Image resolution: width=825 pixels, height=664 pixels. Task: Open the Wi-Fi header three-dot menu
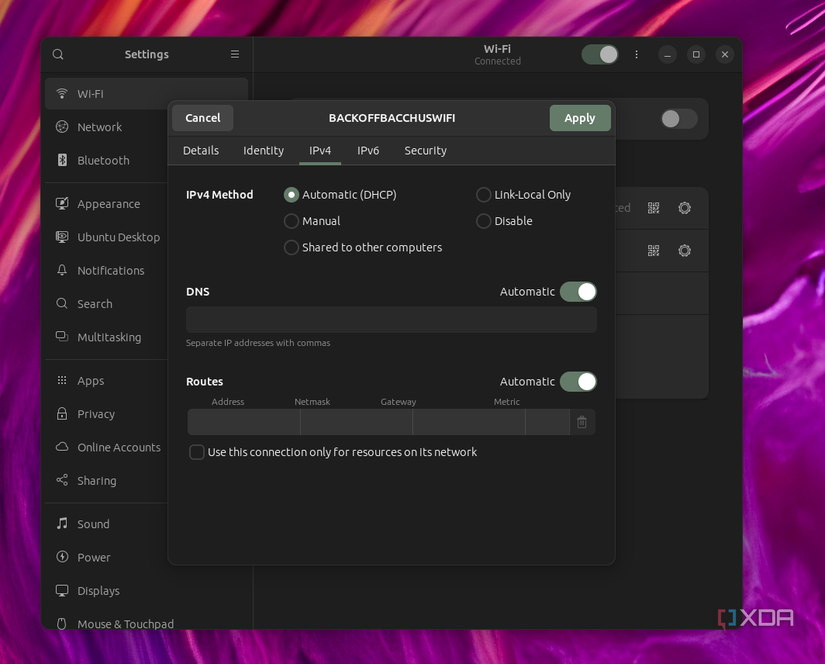click(637, 54)
